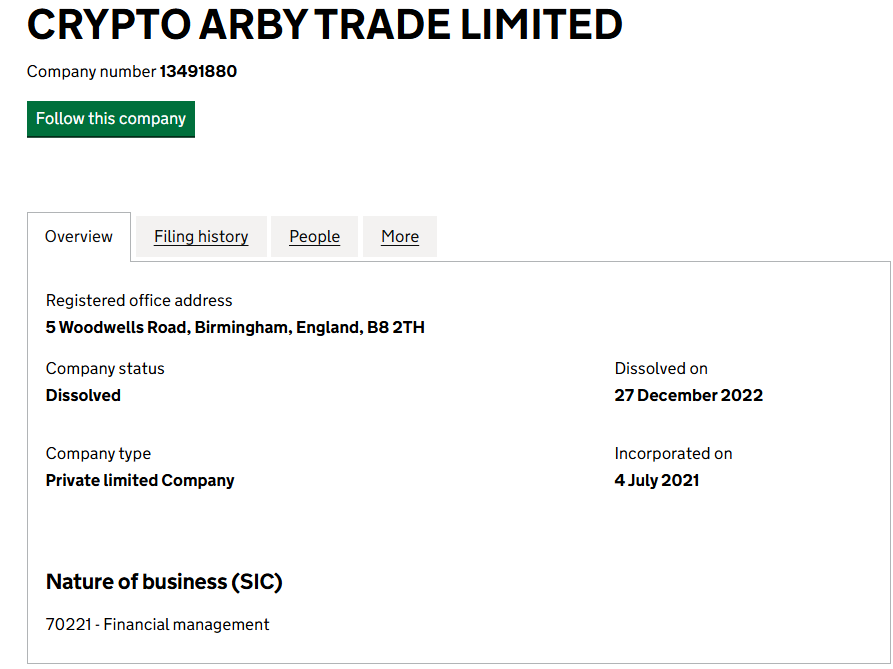Click the Registered office address label
This screenshot has height=669, width=893.
tap(139, 301)
